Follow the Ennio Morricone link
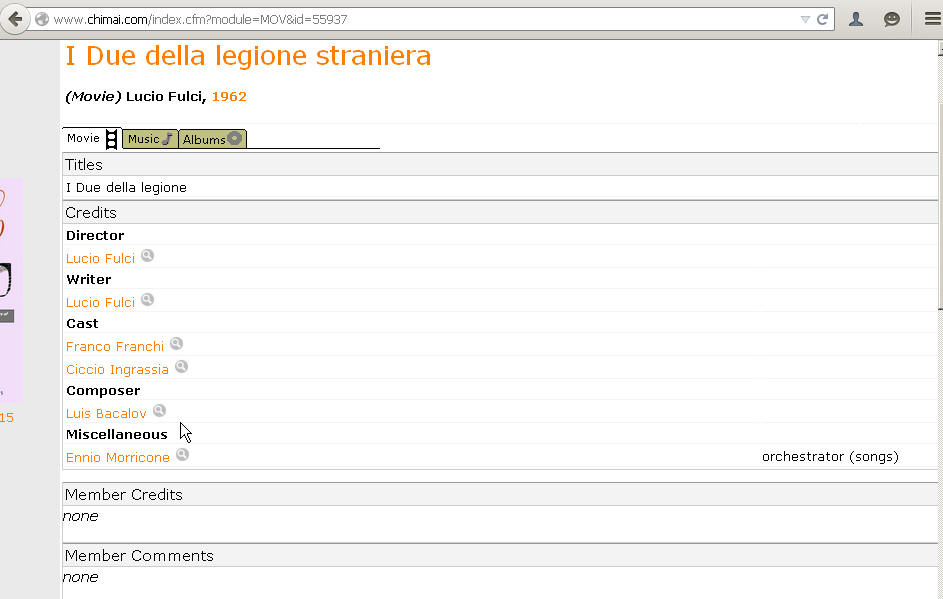The height and width of the screenshot is (599, 943). click(x=118, y=457)
